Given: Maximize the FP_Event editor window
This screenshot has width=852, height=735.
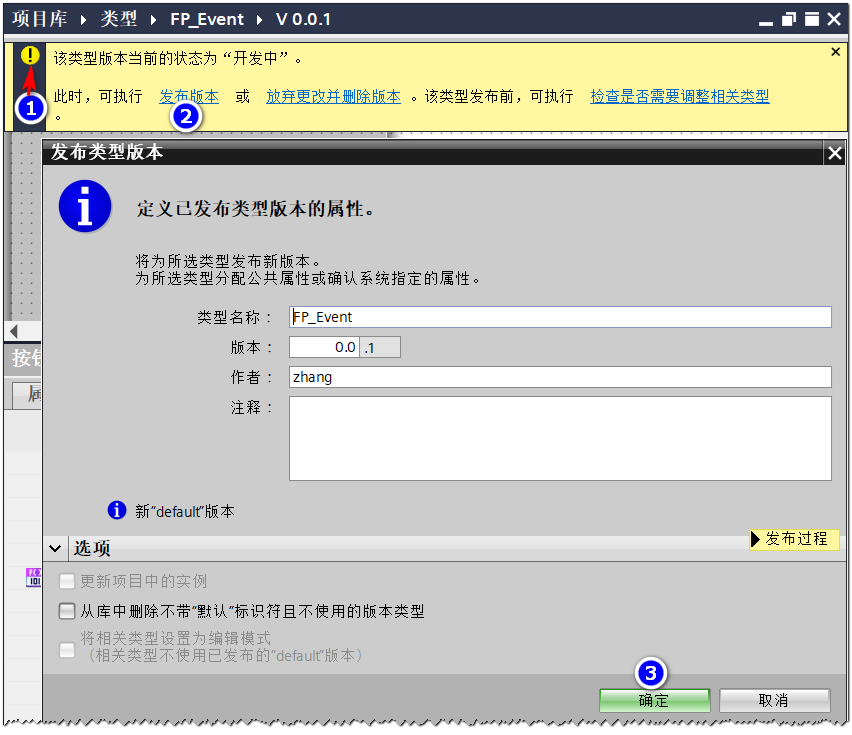Looking at the screenshot, I should coord(812,20).
